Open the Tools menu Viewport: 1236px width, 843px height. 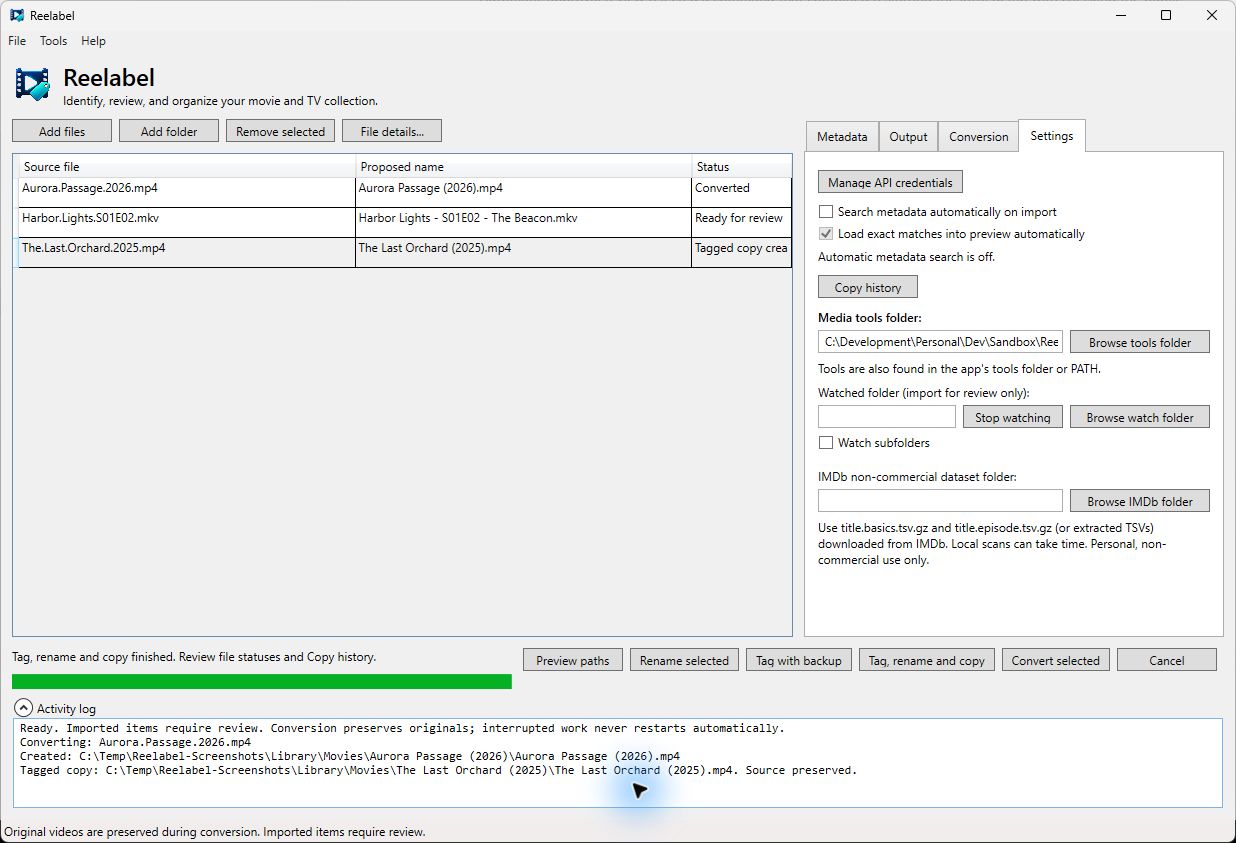[x=53, y=41]
